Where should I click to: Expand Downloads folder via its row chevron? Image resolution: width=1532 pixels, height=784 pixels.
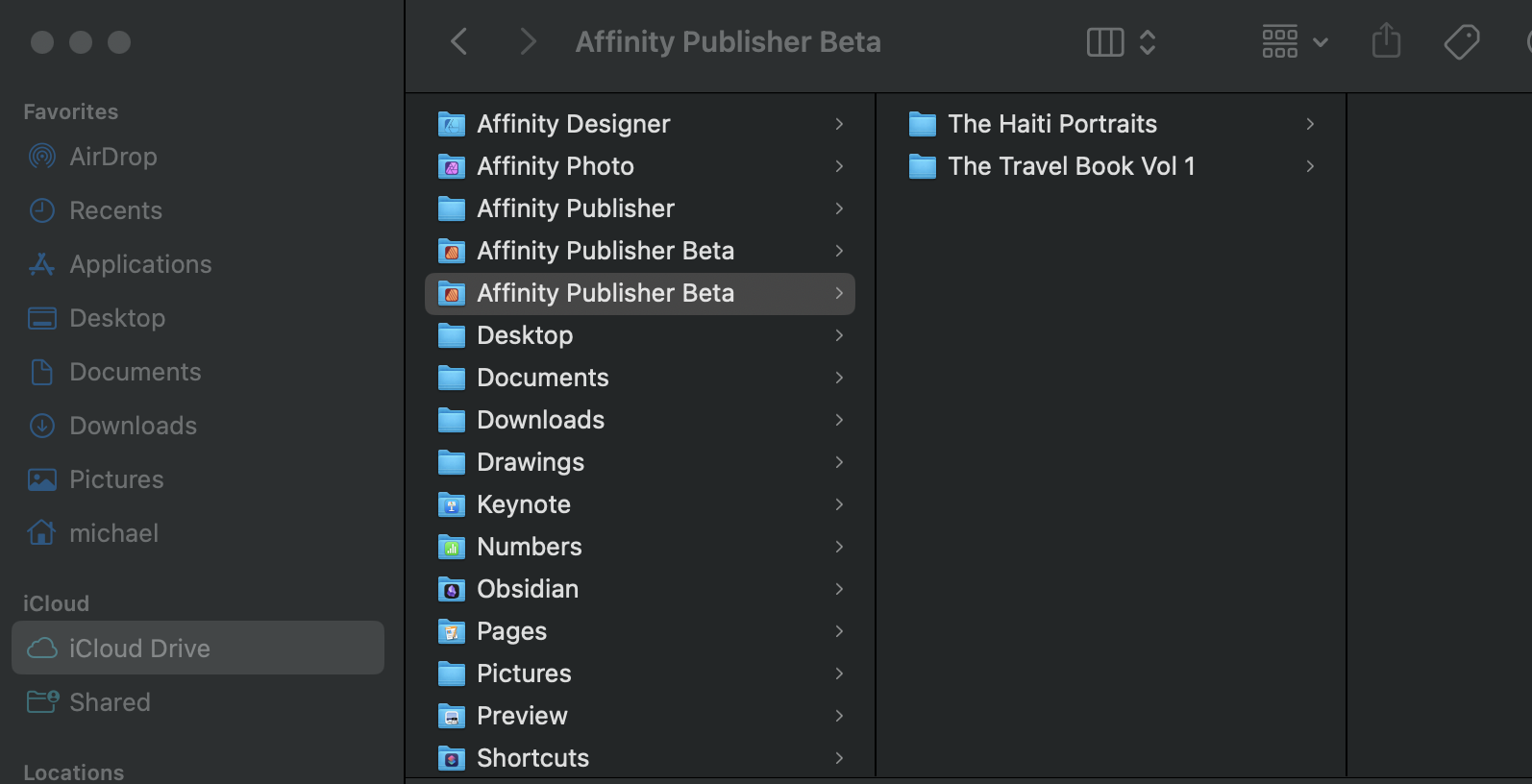(x=839, y=420)
